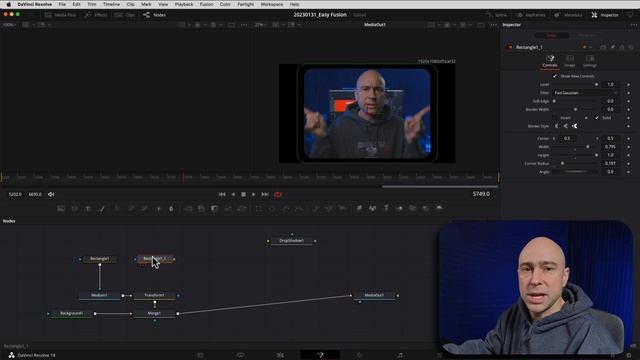Screen dimensions: 640x360
Task: Add a Rectangle mask from toolbar
Action: click(x=258, y=209)
